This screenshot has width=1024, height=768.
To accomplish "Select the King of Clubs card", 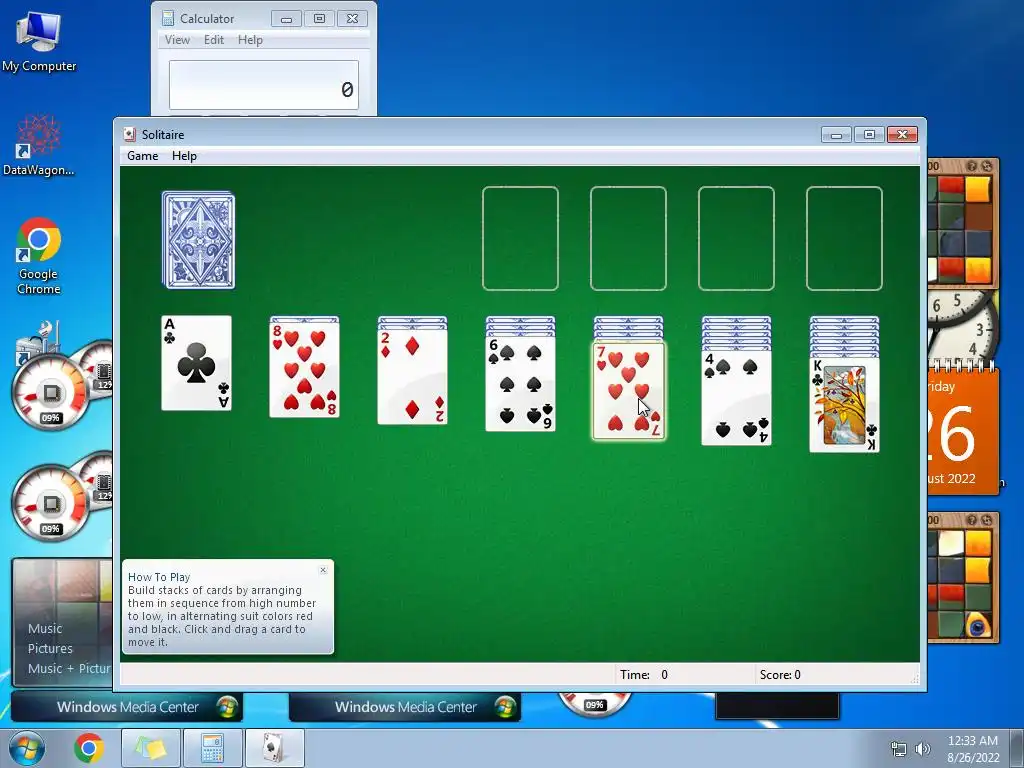I will [844, 405].
